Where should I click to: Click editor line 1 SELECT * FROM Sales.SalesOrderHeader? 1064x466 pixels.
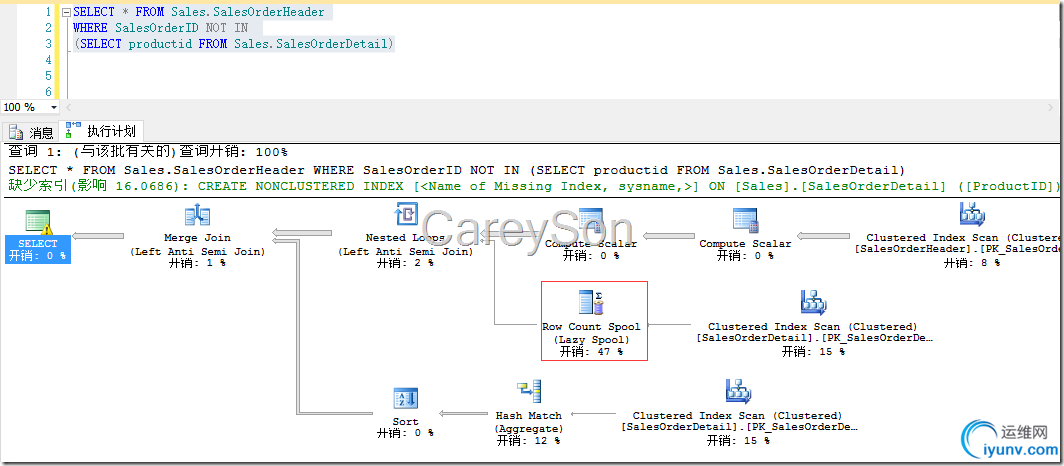[x=199, y=12]
